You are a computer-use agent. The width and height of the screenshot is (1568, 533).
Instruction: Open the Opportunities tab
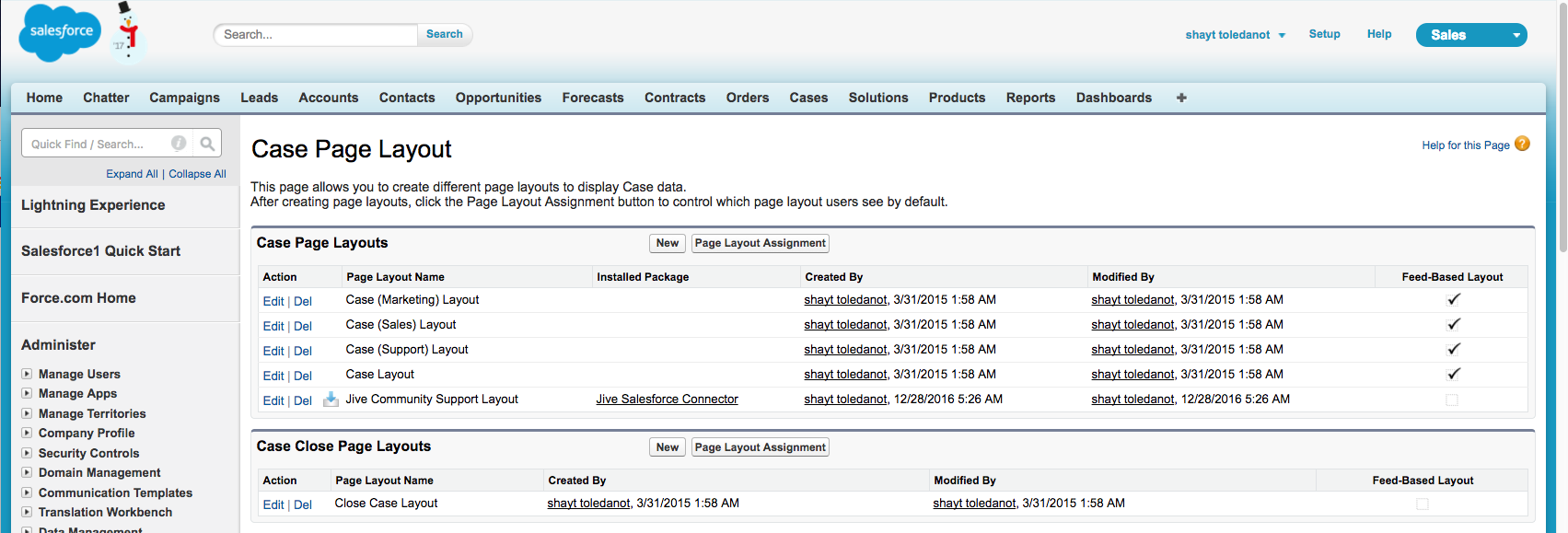498,98
